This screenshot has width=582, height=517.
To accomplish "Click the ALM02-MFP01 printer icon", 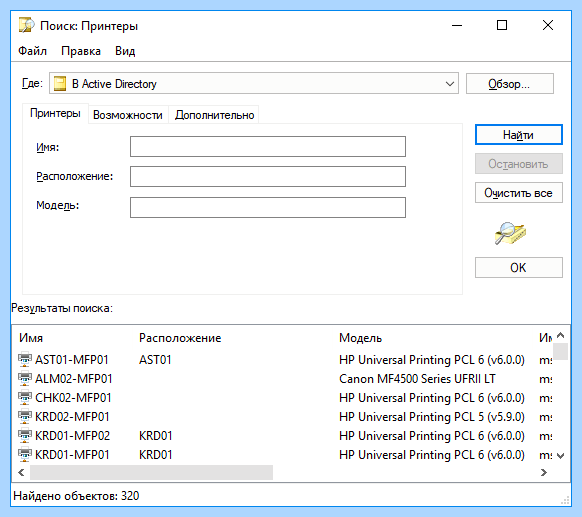I will 25,378.
